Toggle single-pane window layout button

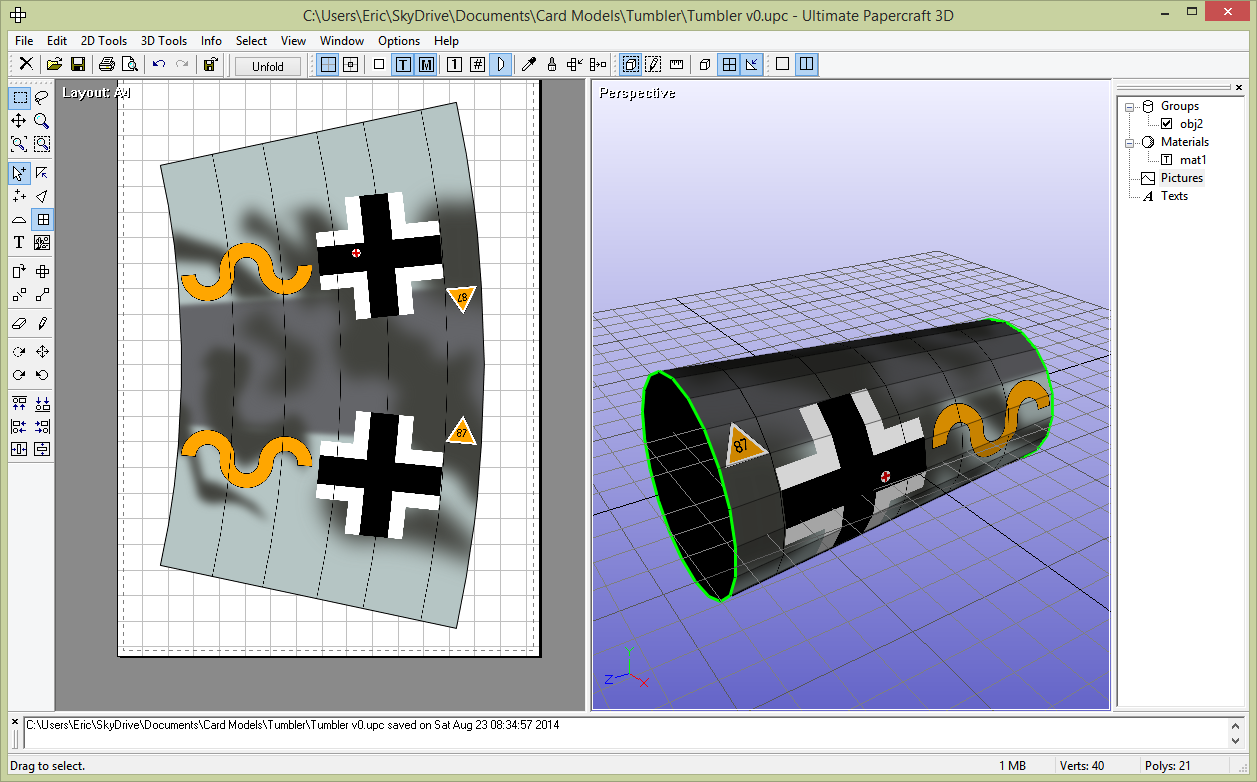[x=782, y=65]
